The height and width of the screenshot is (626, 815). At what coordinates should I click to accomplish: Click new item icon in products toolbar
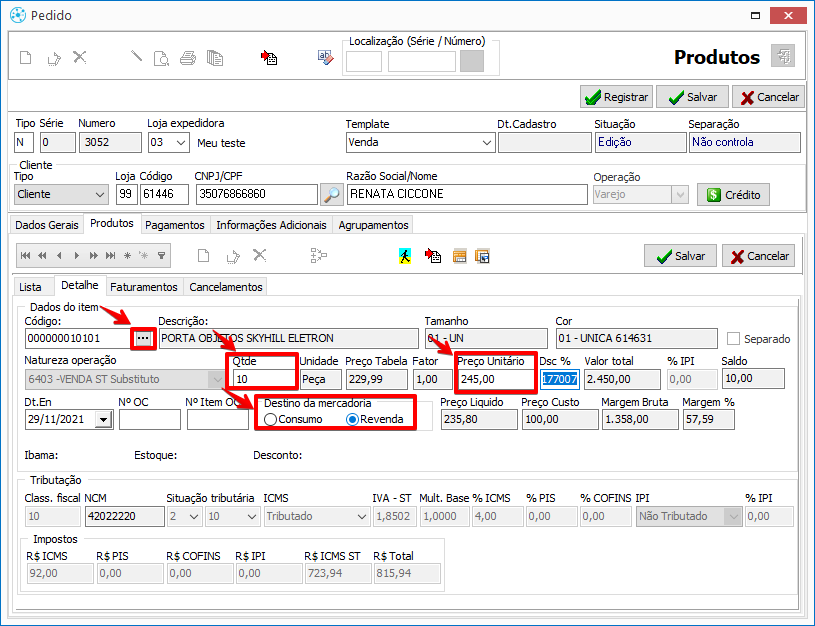coord(204,255)
